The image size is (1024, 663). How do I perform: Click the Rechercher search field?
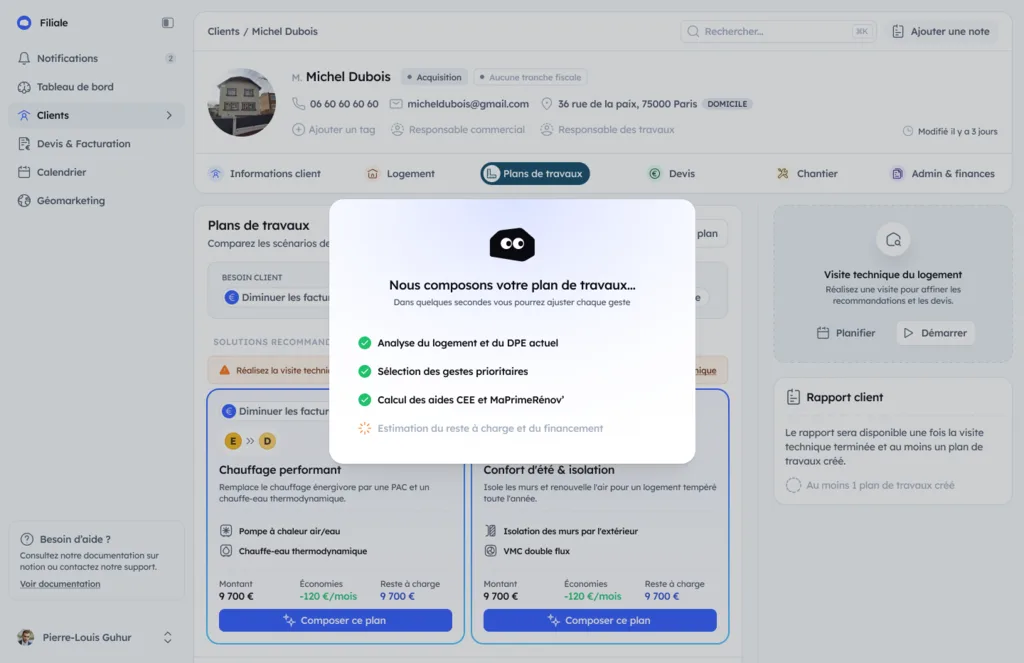tap(778, 31)
